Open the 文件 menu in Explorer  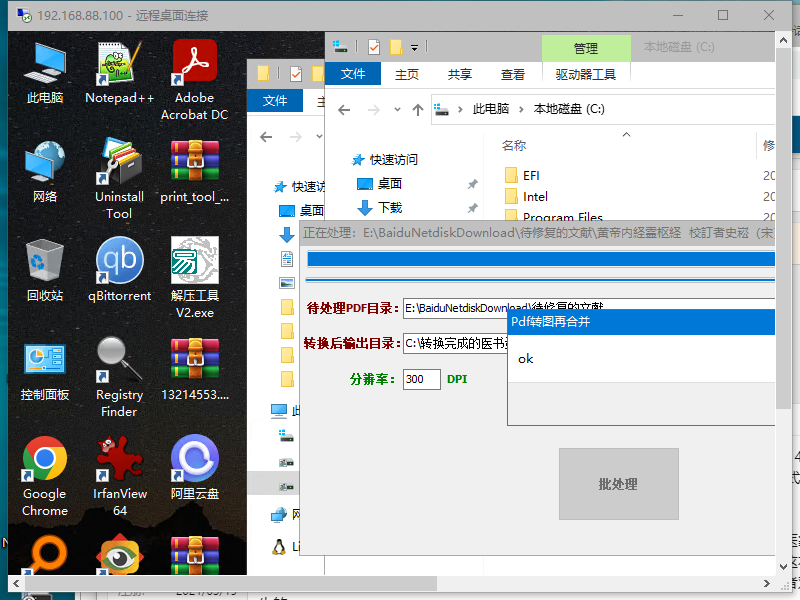[x=353, y=74]
